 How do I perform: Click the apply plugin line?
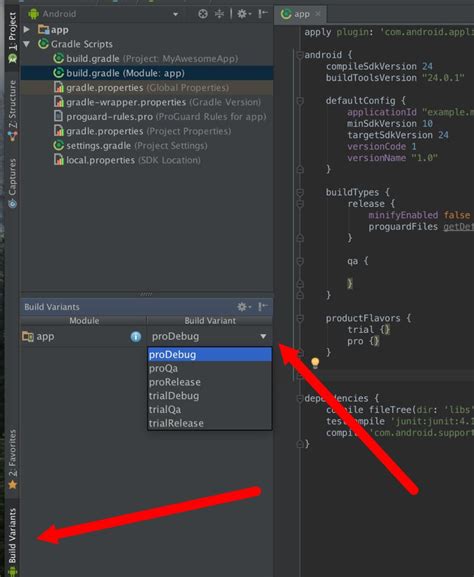click(389, 32)
